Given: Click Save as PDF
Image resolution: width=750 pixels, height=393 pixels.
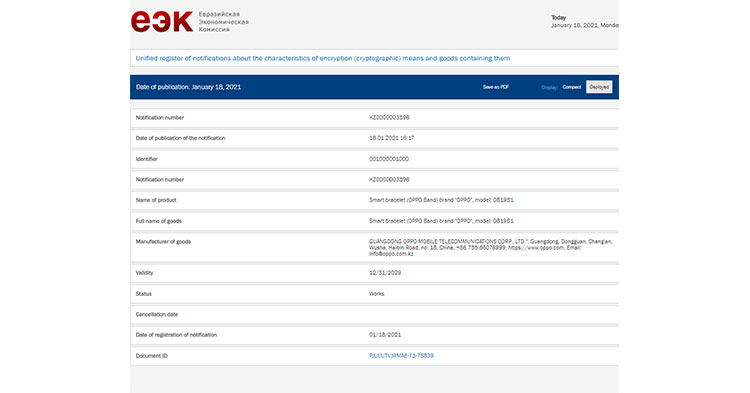Looking at the screenshot, I should pyautogui.click(x=496, y=87).
